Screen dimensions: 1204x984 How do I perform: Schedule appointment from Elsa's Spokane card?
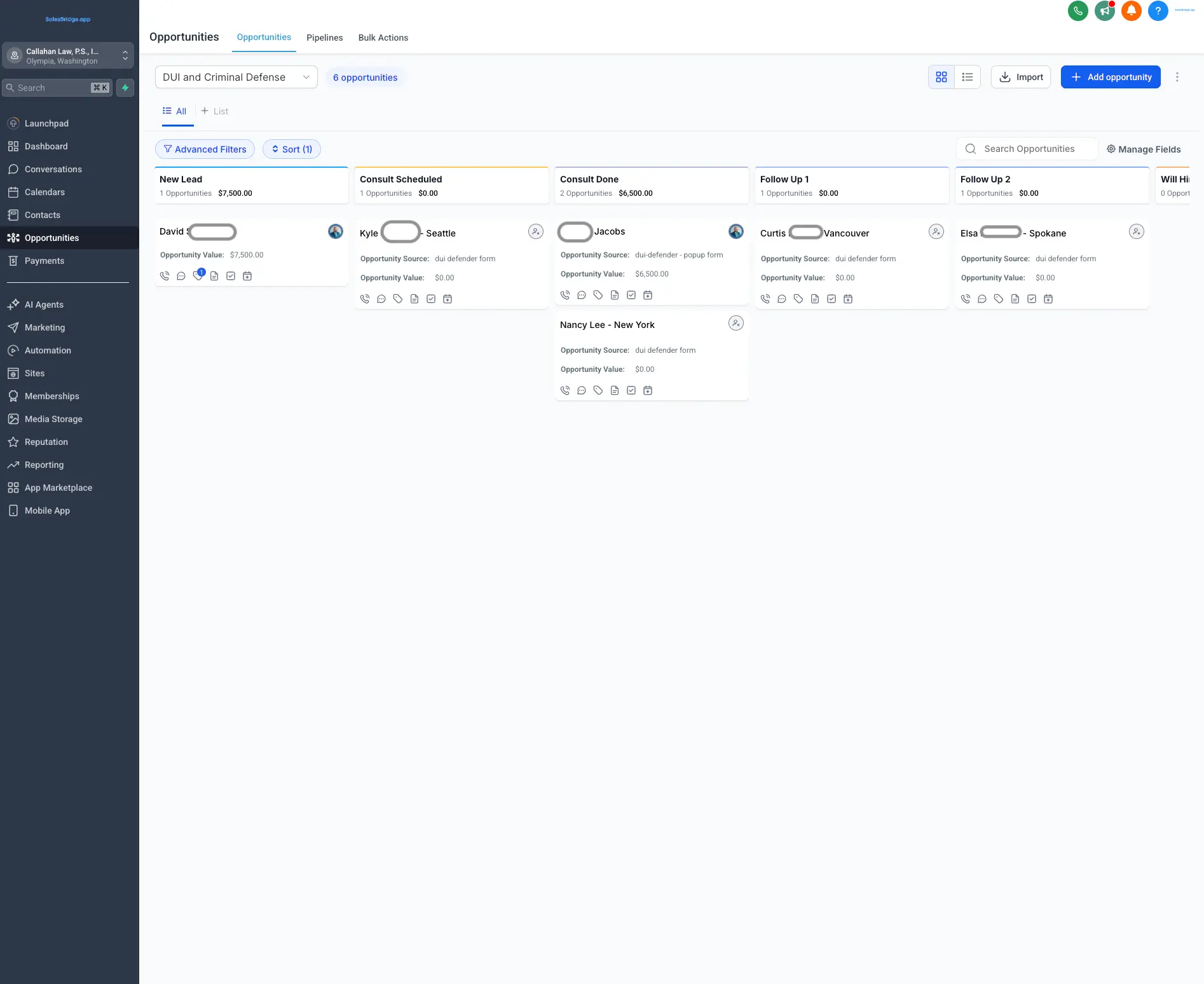[1048, 299]
